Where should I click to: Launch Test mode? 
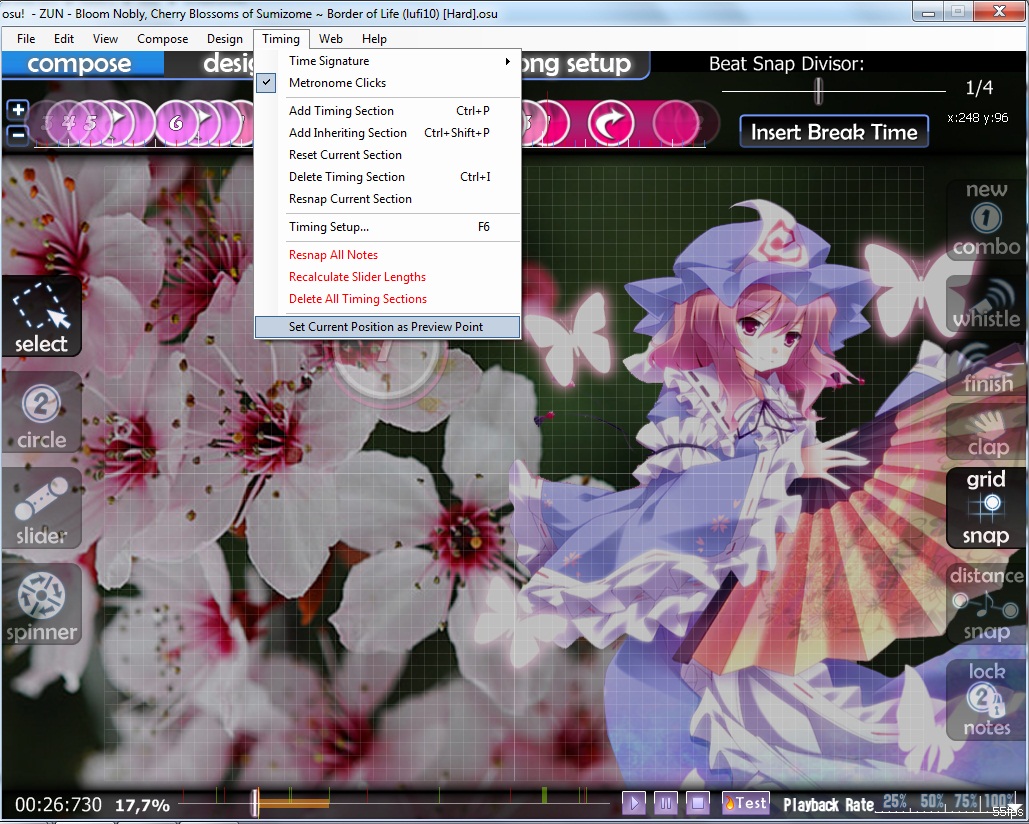[x=745, y=802]
